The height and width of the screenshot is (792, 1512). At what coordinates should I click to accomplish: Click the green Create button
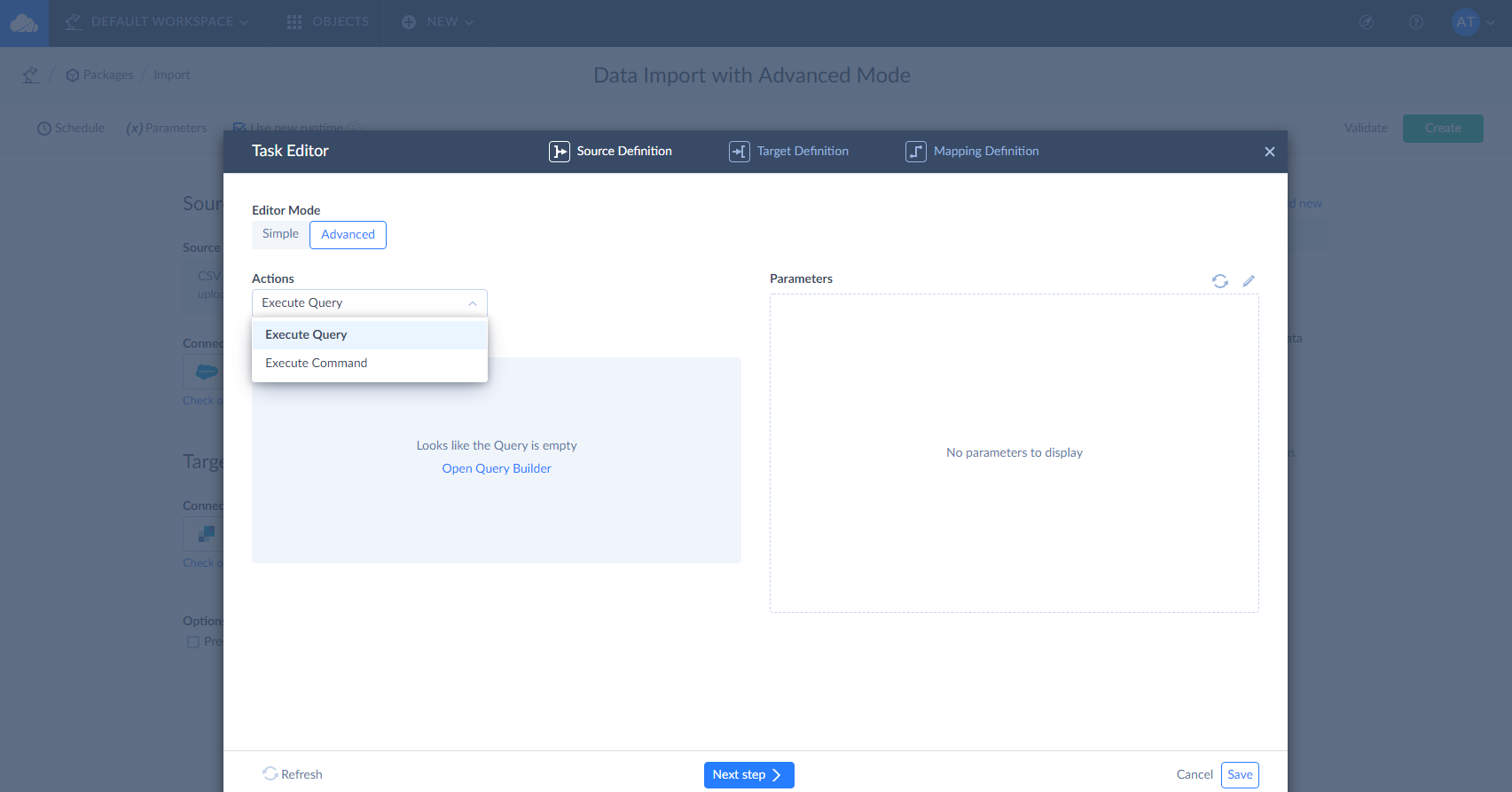pos(1443,129)
